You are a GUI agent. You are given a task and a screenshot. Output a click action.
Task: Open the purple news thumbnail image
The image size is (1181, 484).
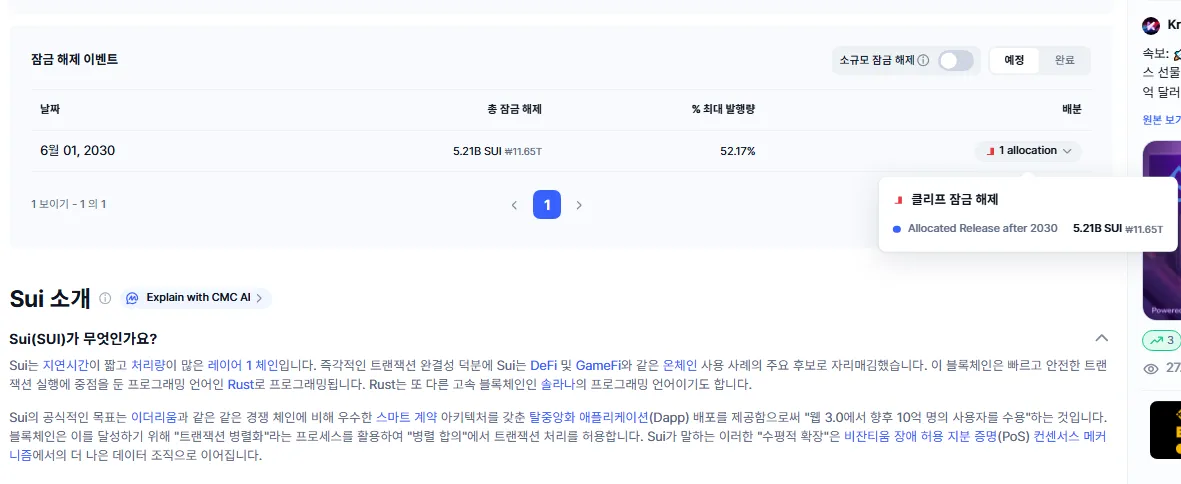[1161, 230]
